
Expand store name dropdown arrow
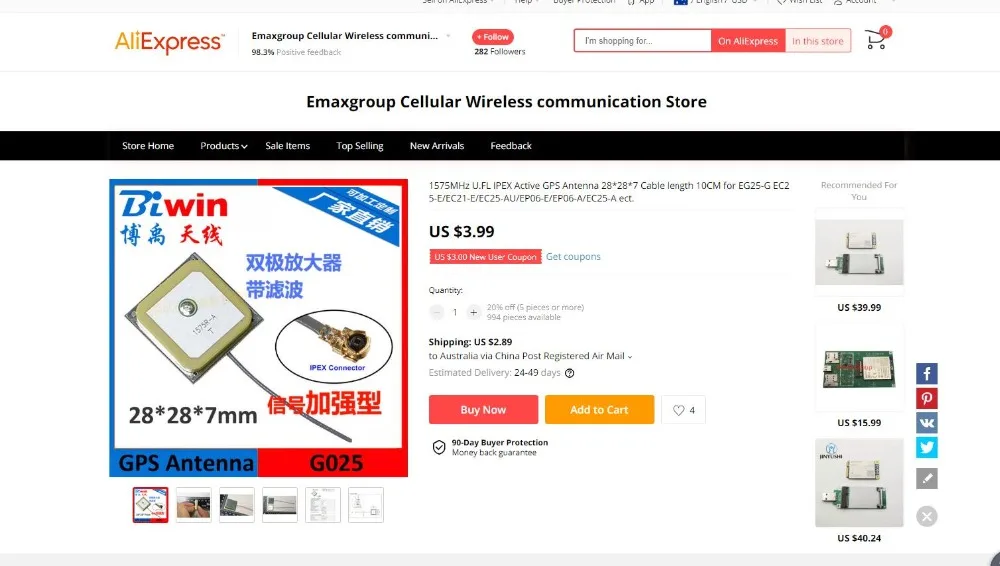click(x=448, y=36)
